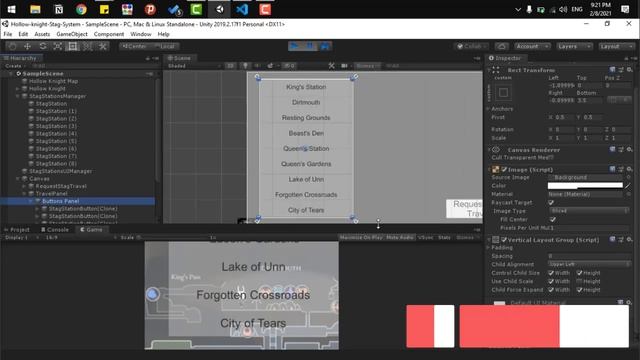This screenshot has width=640, height=360.
Task: Expand the Padding foldout
Action: tap(488, 248)
